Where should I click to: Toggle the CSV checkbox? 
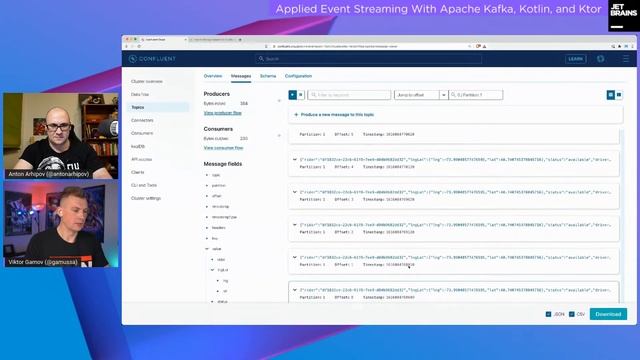pos(571,314)
